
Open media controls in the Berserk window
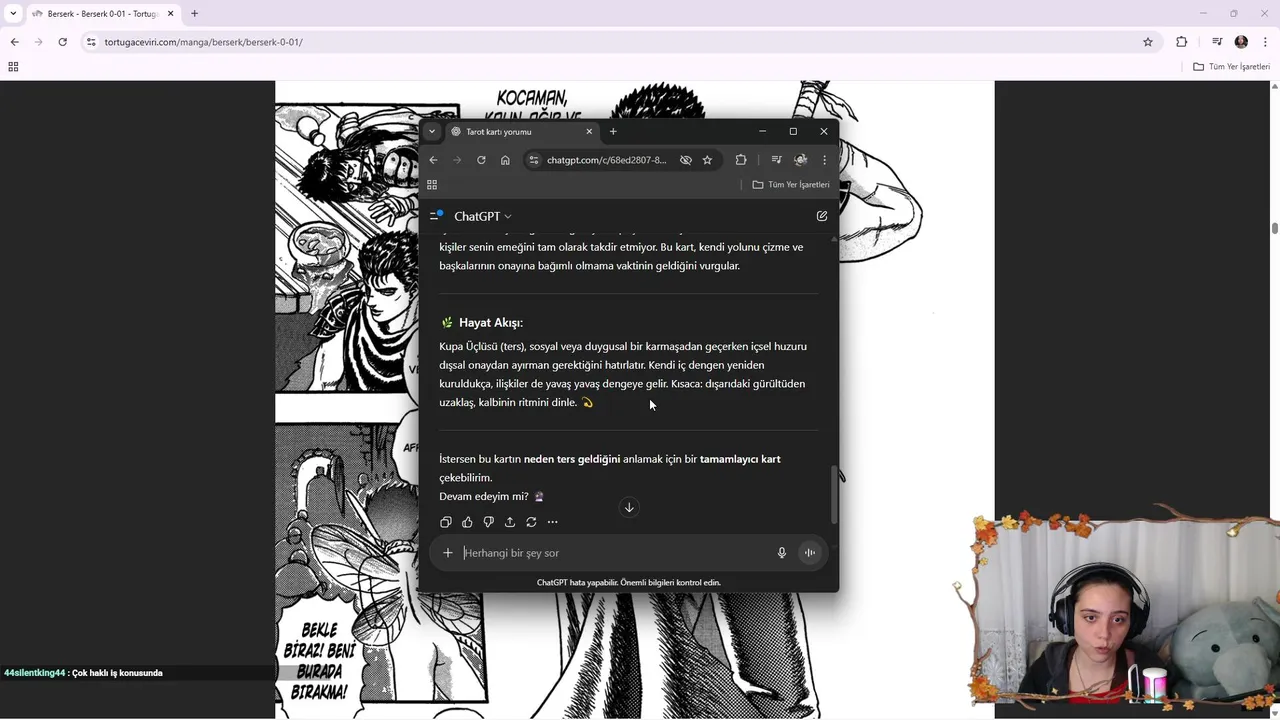tap(1217, 42)
